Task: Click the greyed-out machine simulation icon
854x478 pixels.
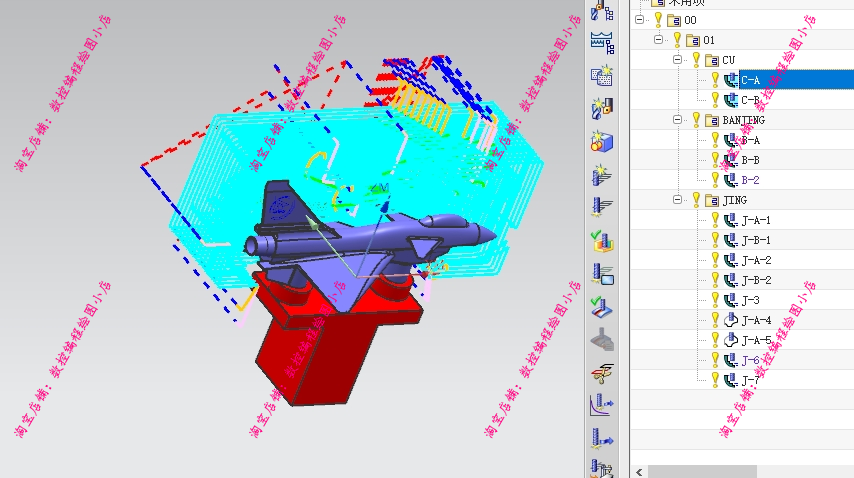Action: 602,340
